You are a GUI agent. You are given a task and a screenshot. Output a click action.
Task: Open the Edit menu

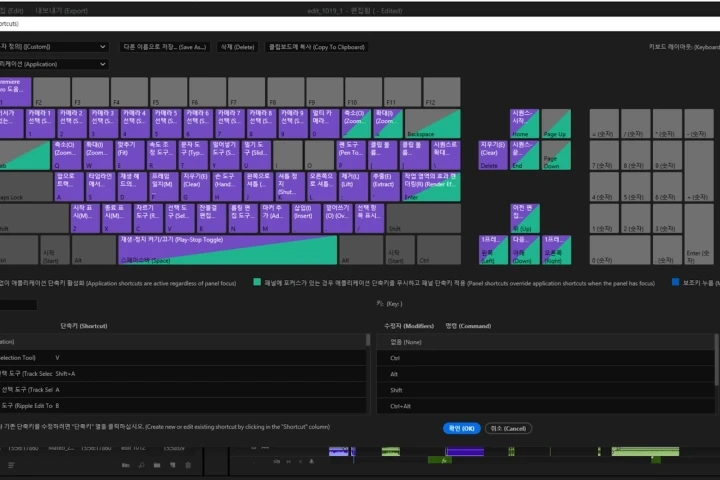[x=12, y=11]
